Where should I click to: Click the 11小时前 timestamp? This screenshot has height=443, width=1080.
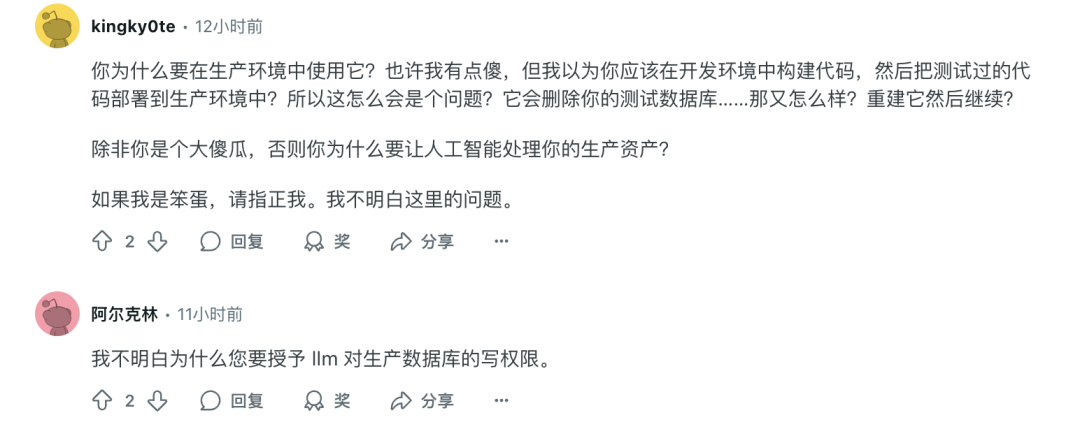[x=210, y=315]
